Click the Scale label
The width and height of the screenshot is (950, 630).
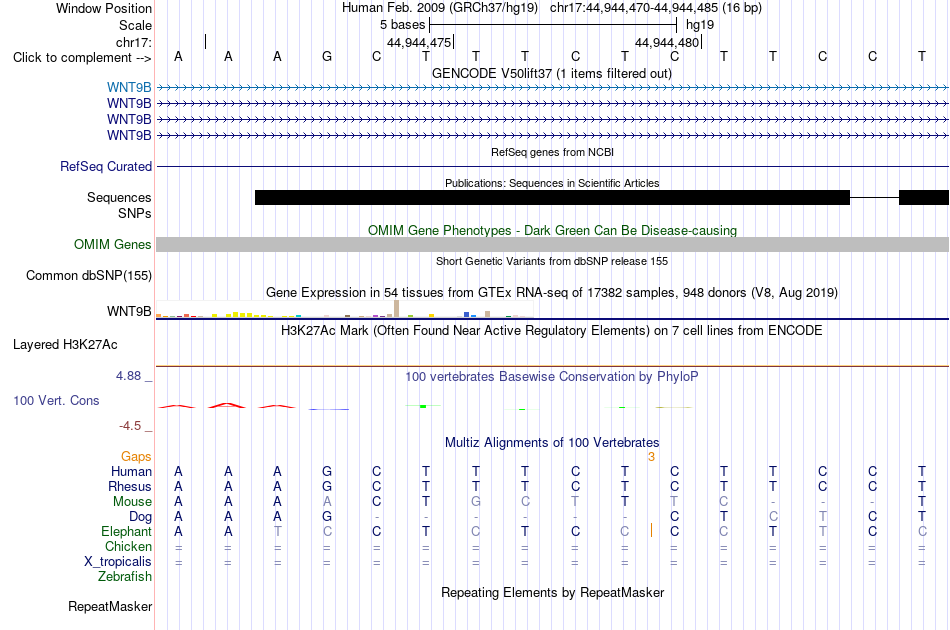tap(135, 25)
